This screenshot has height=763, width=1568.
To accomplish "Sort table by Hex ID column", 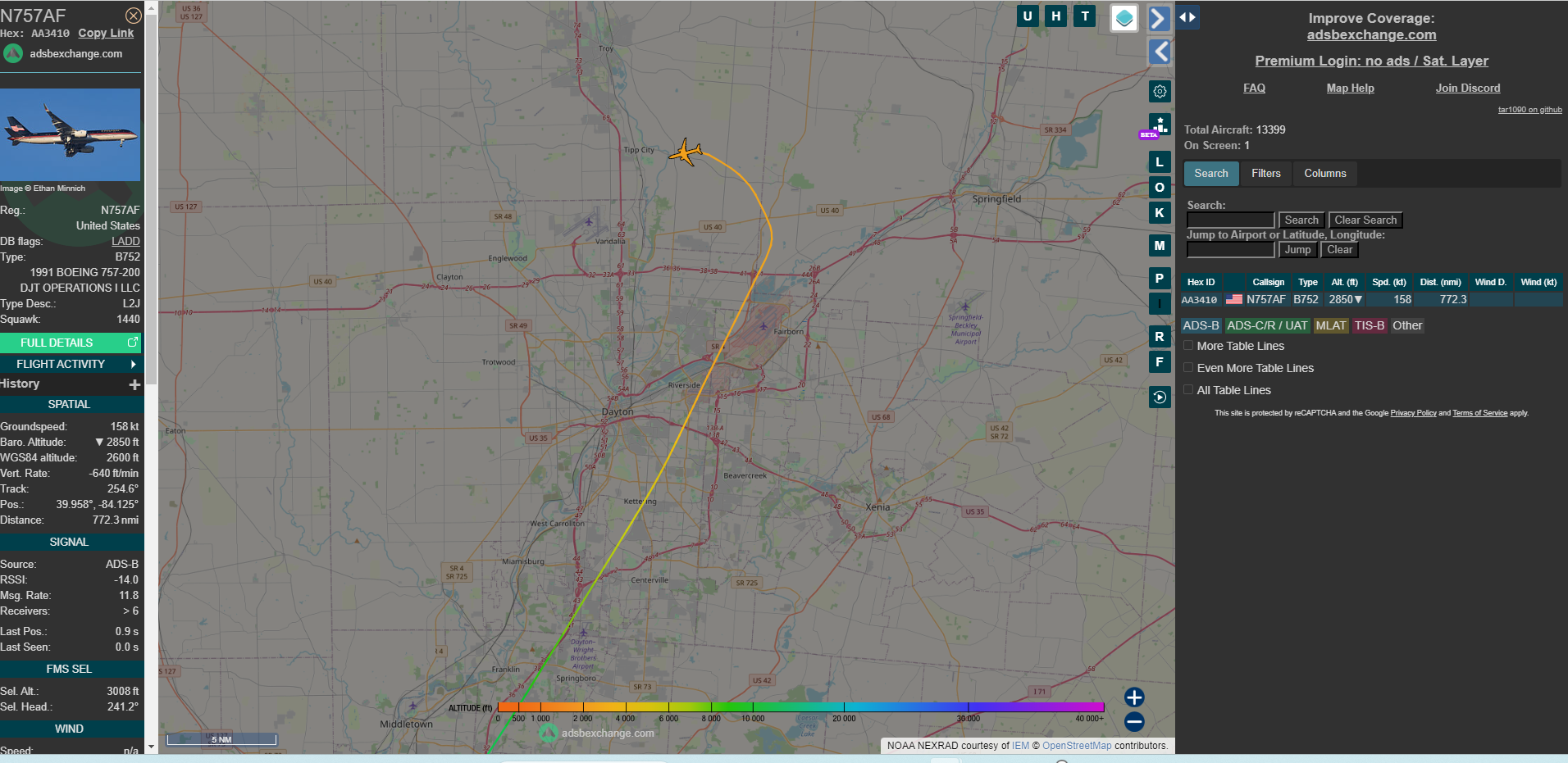I will (1201, 282).
